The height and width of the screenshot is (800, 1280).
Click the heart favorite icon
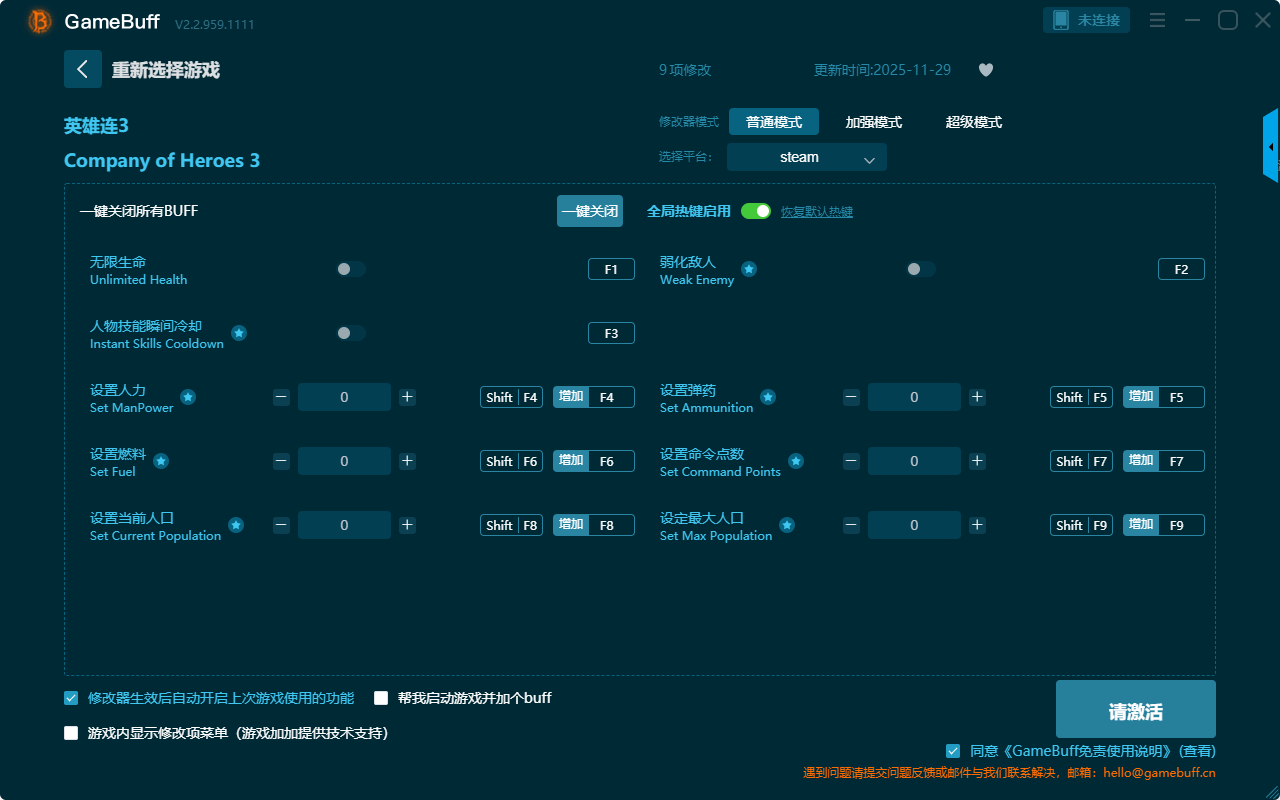pos(986,70)
